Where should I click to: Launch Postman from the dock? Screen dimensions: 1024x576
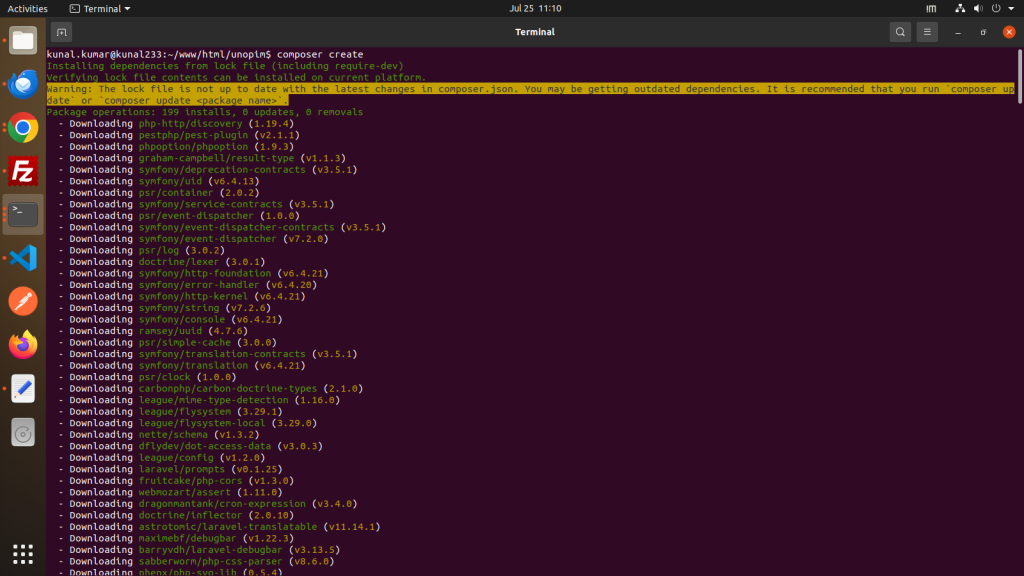[x=23, y=302]
